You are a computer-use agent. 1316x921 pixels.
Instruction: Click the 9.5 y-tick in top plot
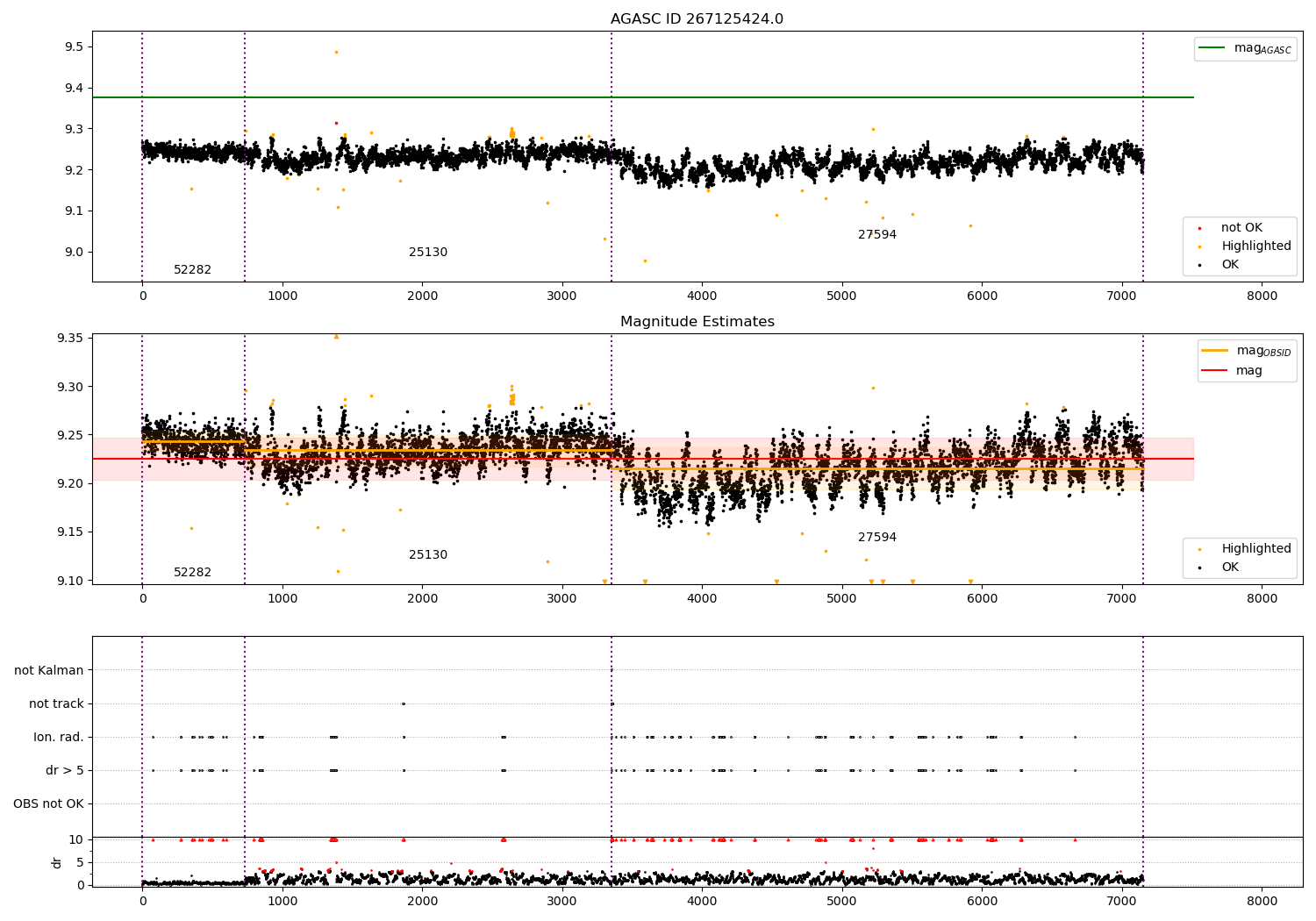tap(75, 47)
